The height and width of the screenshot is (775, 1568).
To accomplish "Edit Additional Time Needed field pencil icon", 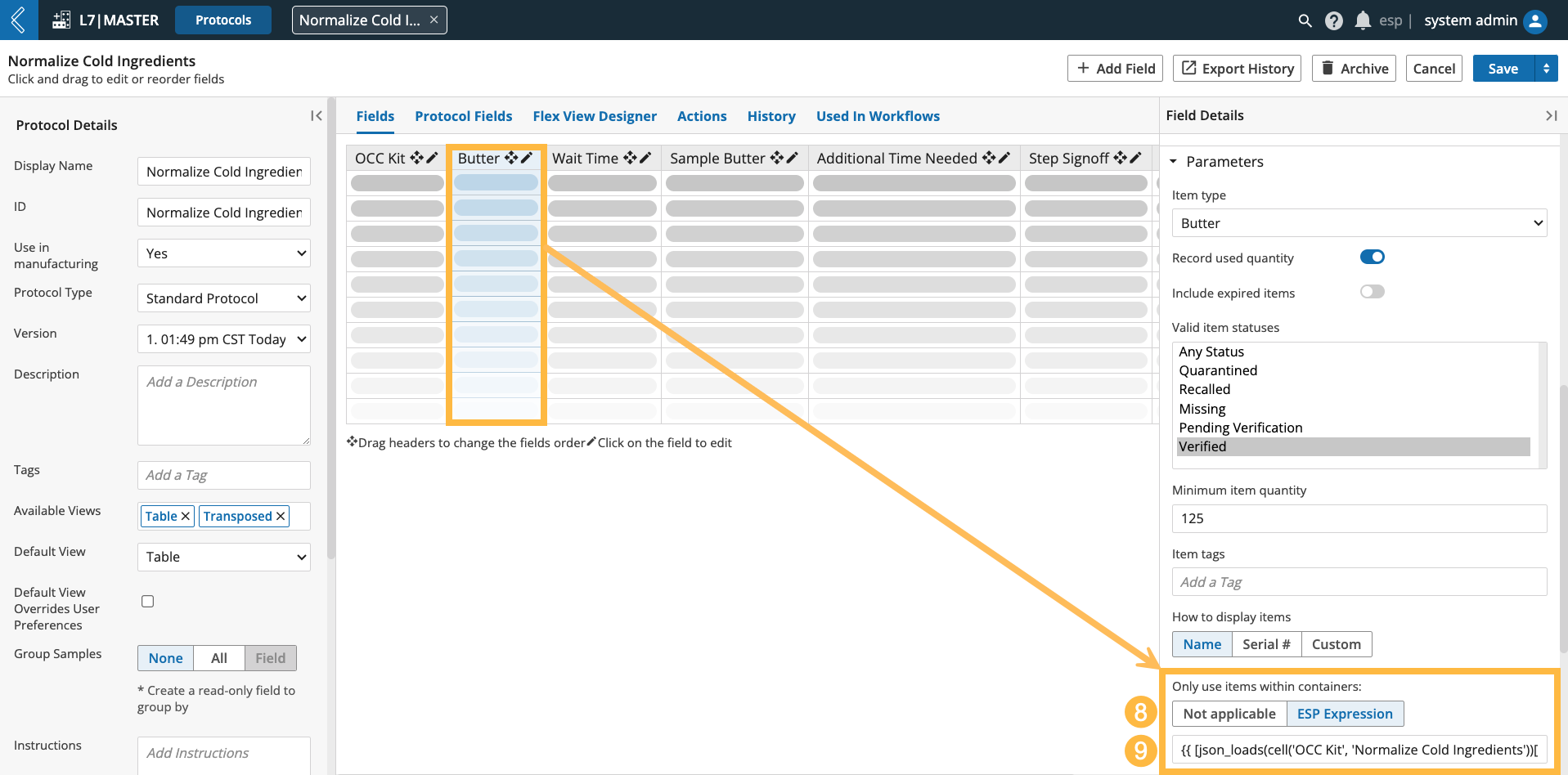I will [1004, 158].
